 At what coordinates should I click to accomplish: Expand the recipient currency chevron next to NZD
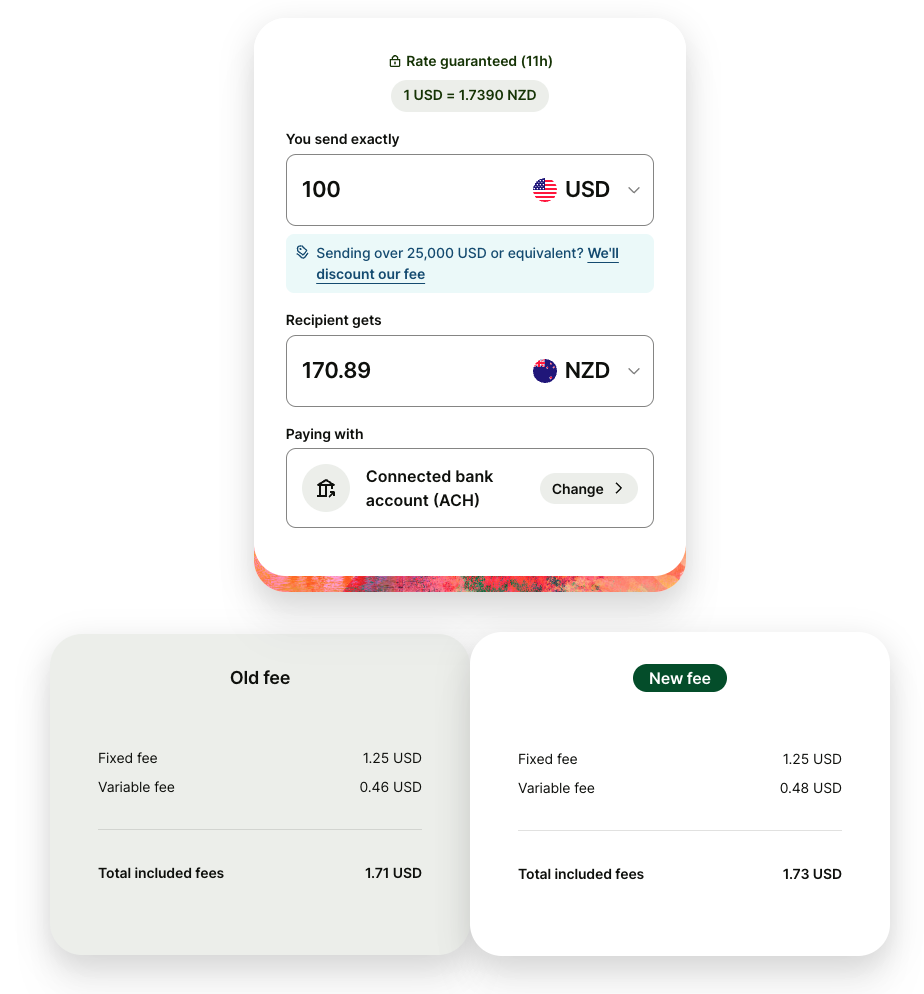pos(633,371)
